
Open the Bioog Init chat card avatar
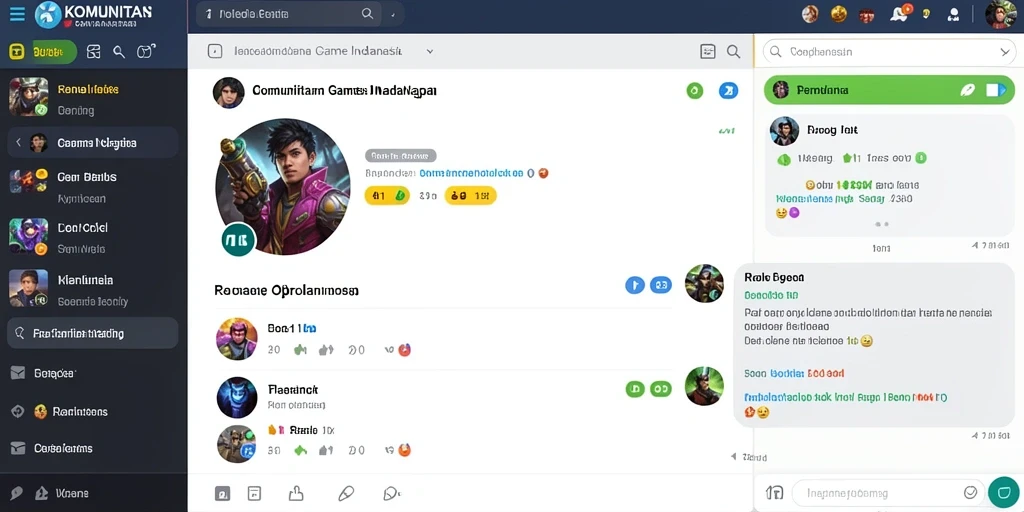tap(784, 131)
